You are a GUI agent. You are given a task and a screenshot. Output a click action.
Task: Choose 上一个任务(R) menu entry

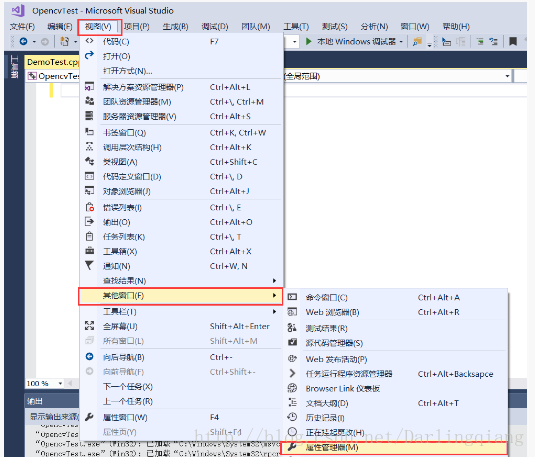[181, 401]
